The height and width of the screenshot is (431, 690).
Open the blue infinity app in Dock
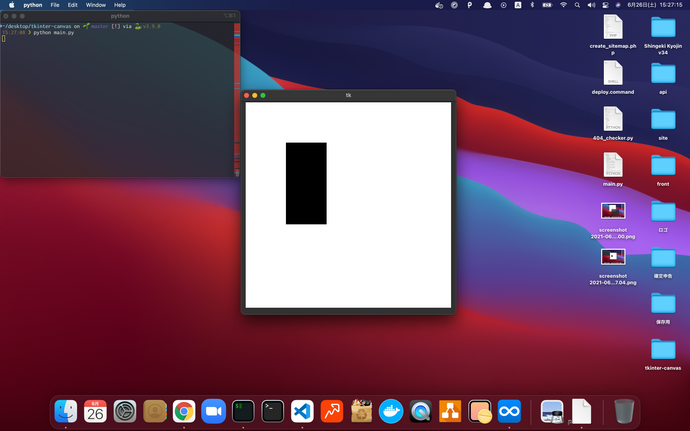pos(509,411)
